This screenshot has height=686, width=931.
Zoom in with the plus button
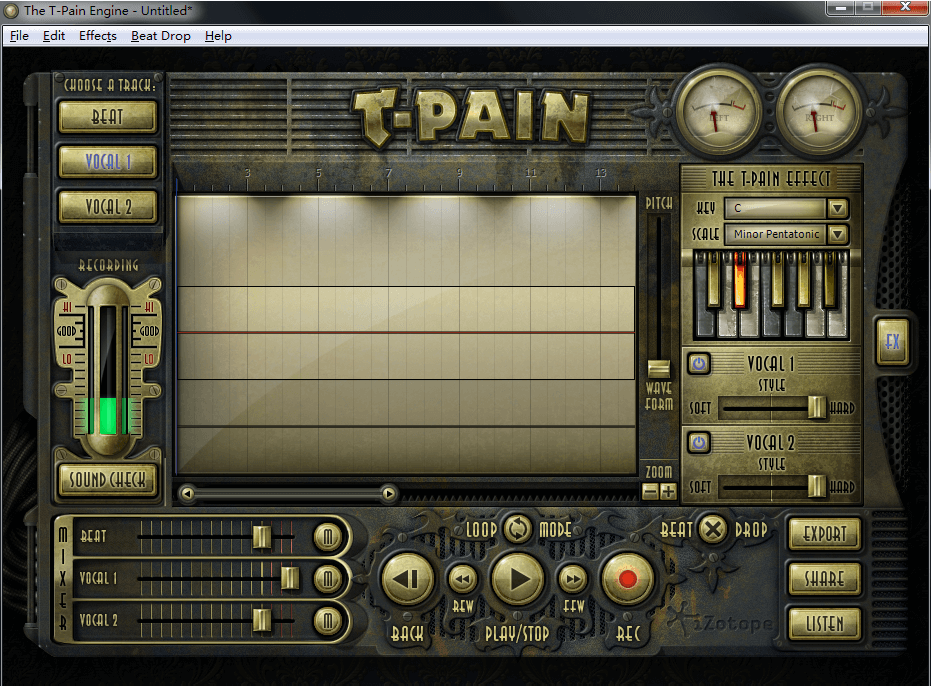coord(668,491)
